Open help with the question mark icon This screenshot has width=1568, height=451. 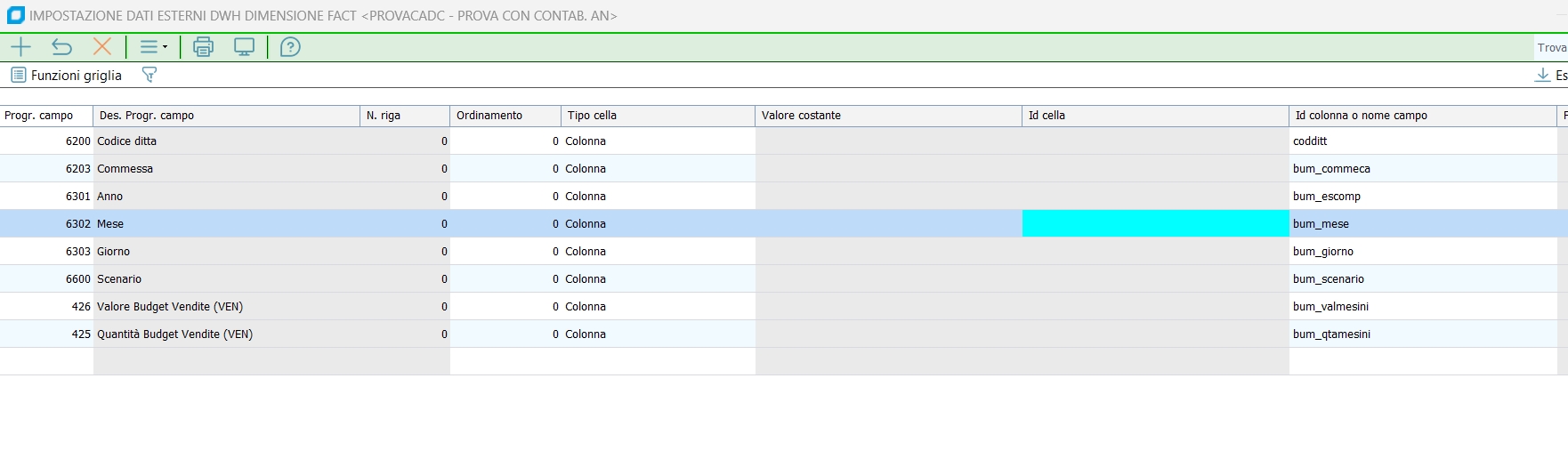290,47
